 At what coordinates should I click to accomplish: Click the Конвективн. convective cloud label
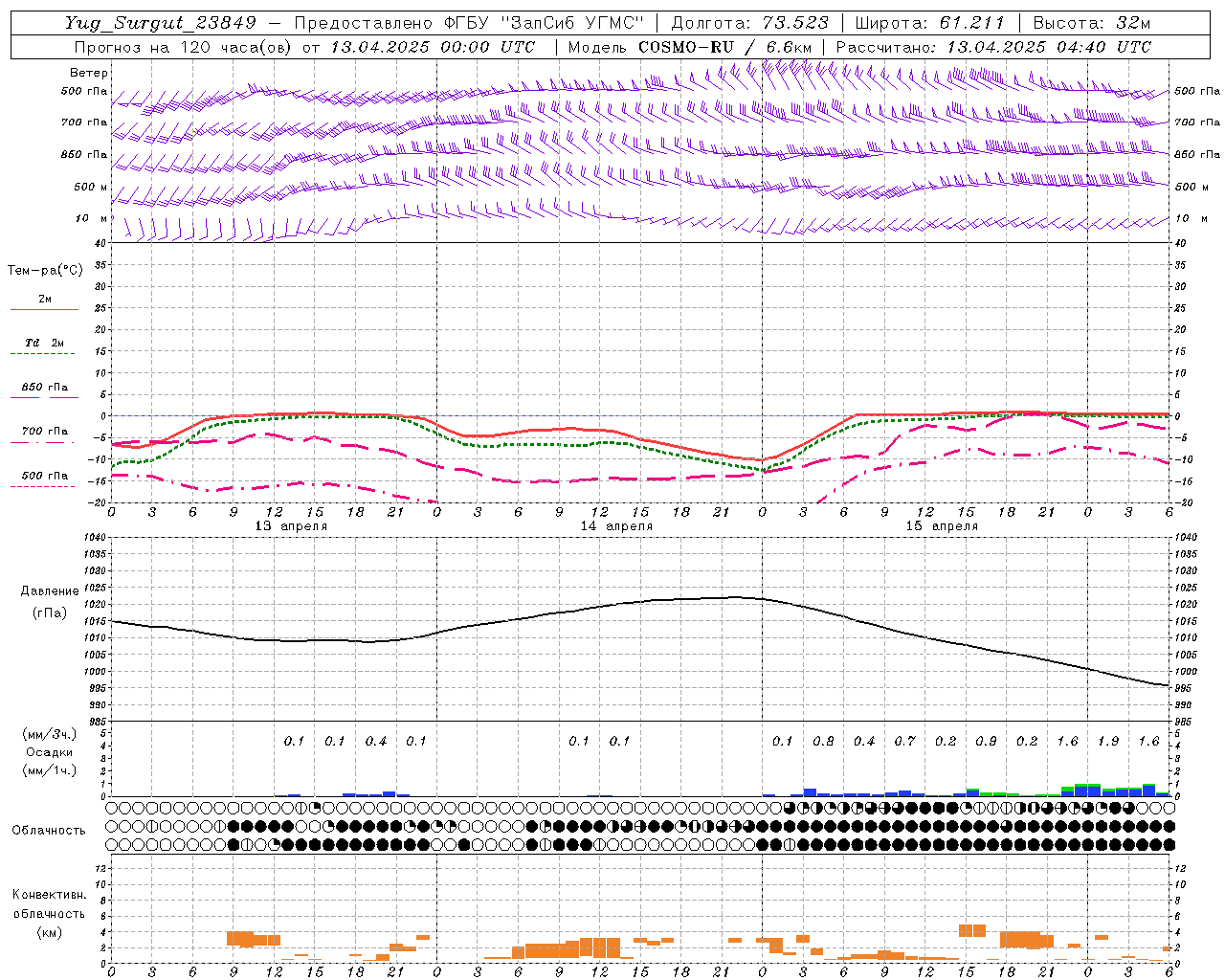pos(50,895)
